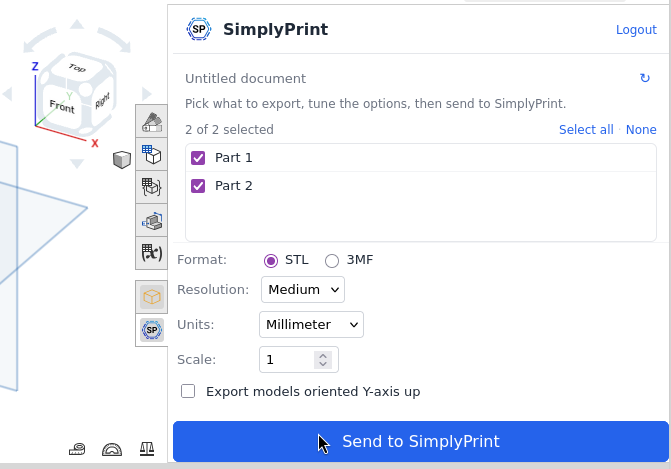Image resolution: width=671 pixels, height=469 pixels.
Task: Select the measure tape tool icon
Action: coord(77,449)
